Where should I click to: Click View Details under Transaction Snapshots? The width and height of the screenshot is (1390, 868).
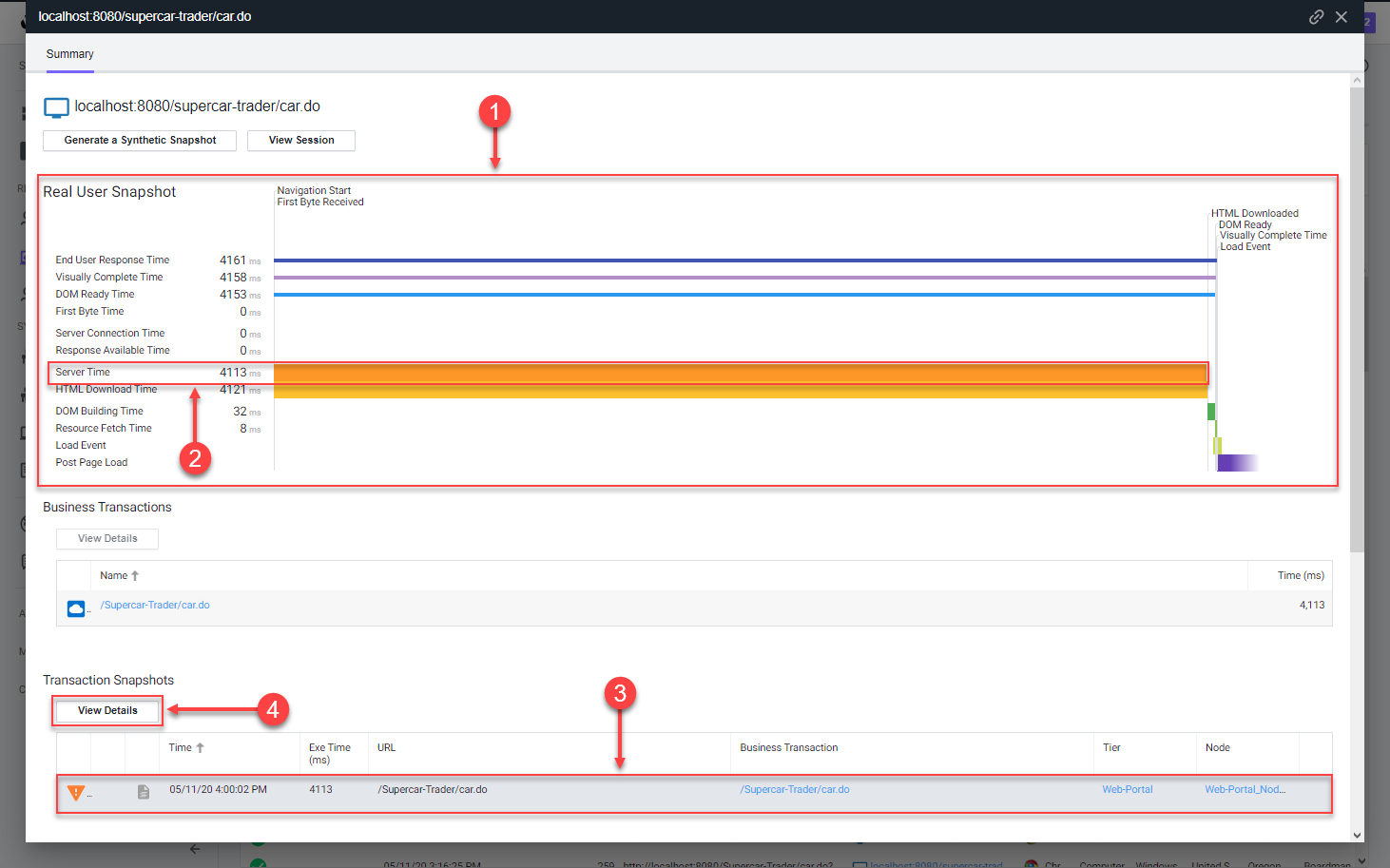click(x=107, y=711)
